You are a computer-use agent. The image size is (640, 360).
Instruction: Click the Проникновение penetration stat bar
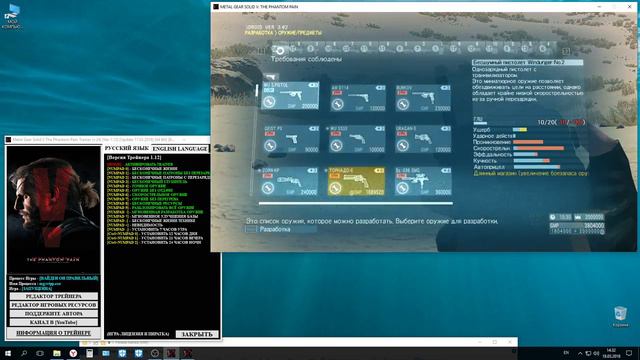pos(528,142)
